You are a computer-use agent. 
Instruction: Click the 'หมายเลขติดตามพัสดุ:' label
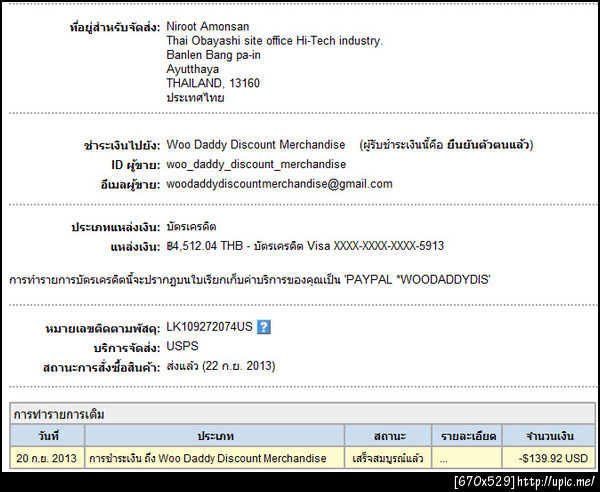pos(103,329)
